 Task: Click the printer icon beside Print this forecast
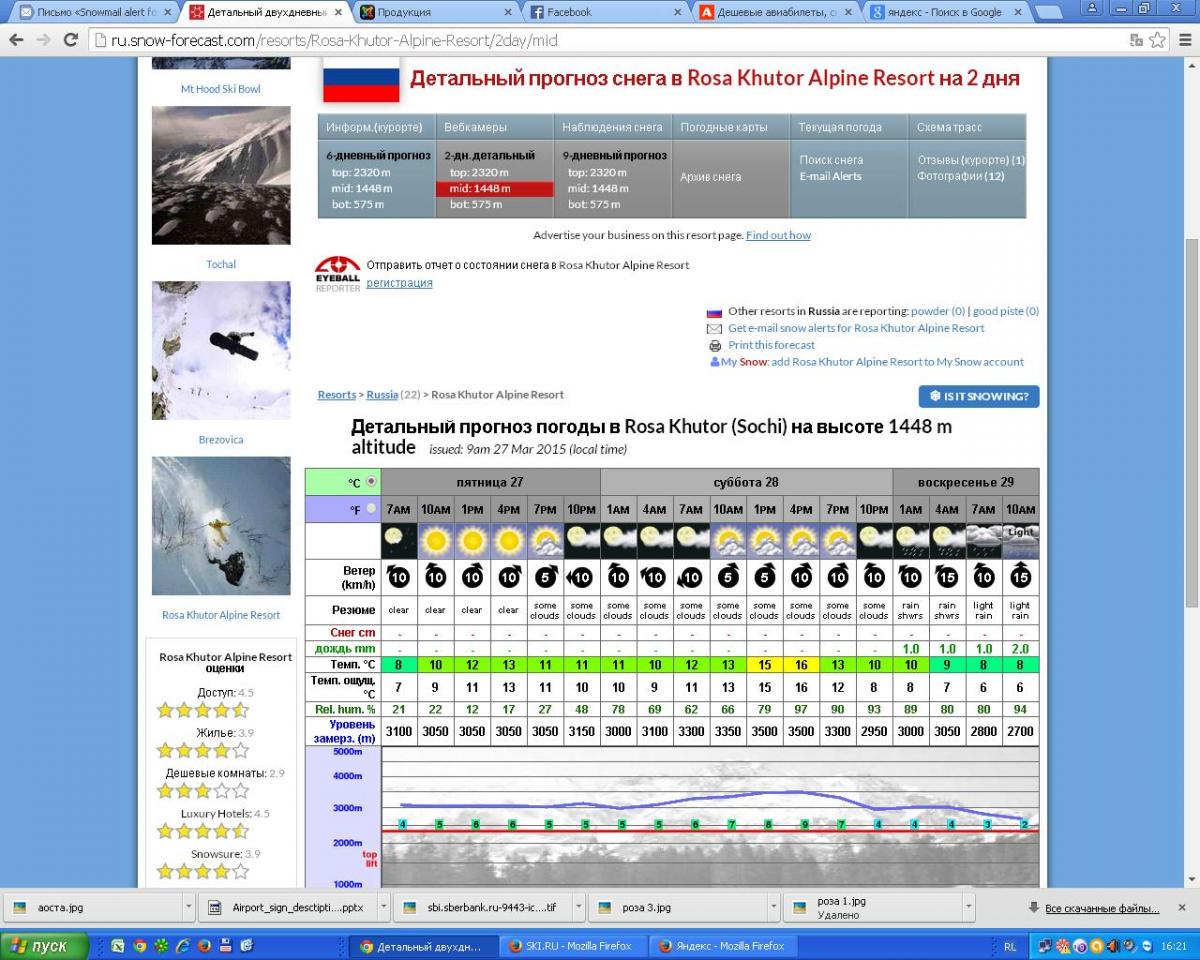(x=715, y=345)
